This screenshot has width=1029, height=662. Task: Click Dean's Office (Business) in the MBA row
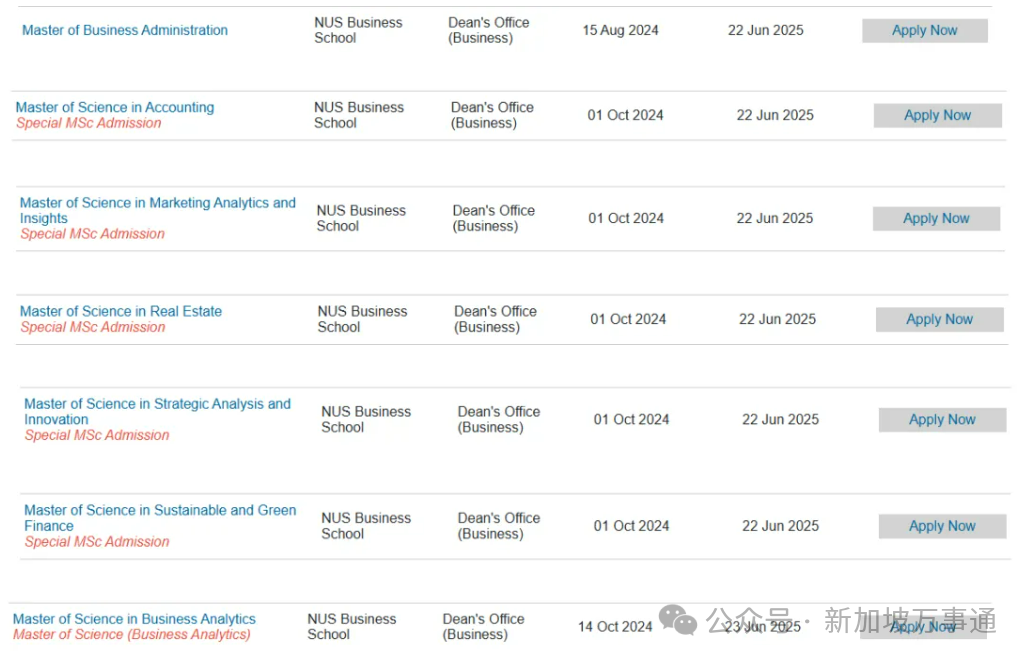click(x=489, y=30)
